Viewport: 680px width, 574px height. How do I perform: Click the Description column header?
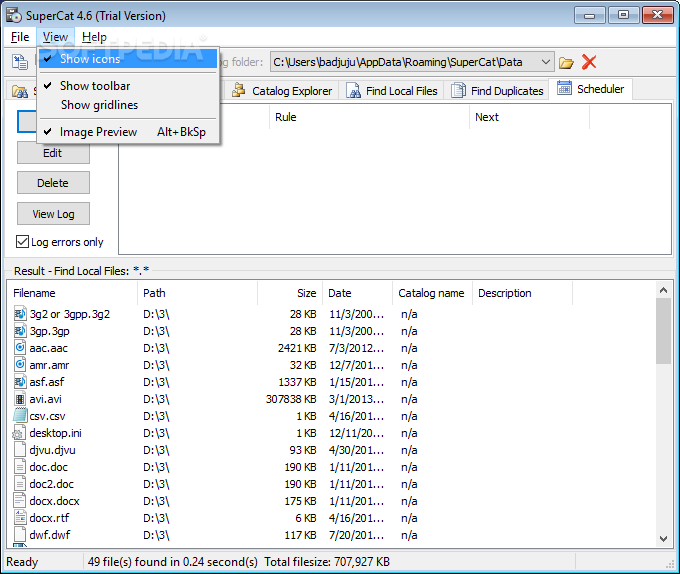pos(523,293)
